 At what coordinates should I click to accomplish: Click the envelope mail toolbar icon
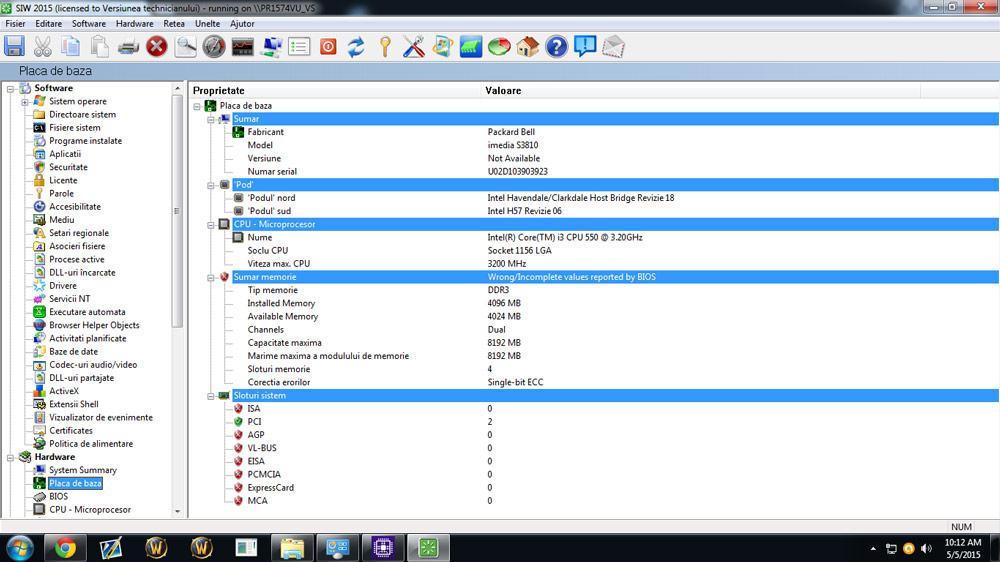tap(613, 47)
